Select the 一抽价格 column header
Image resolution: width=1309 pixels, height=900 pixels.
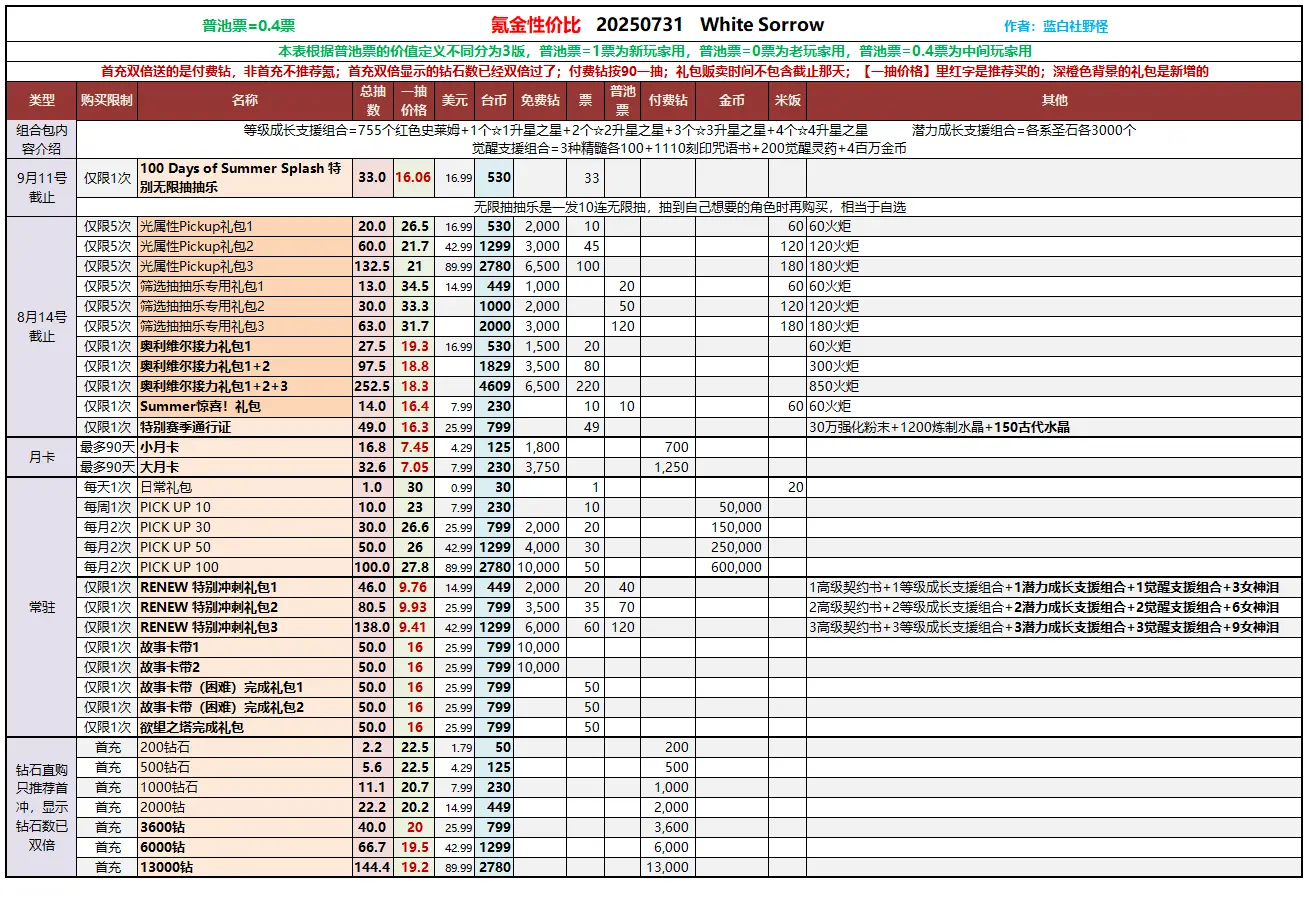(414, 100)
